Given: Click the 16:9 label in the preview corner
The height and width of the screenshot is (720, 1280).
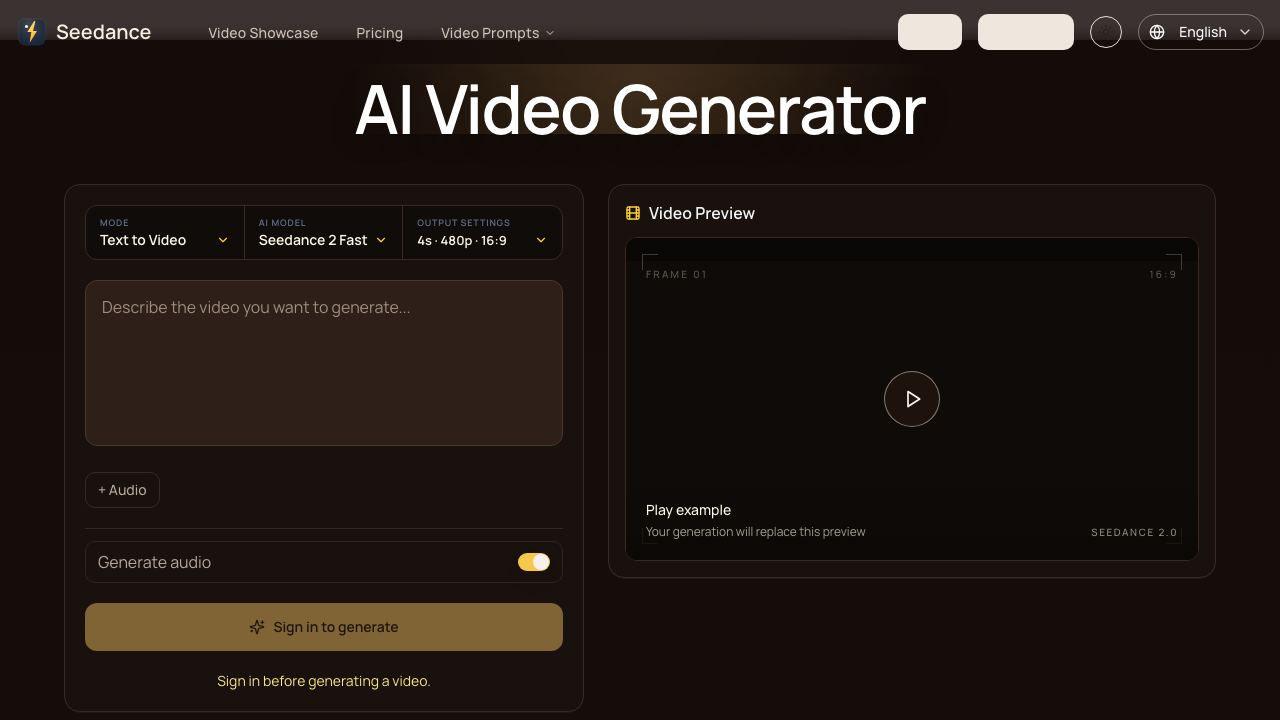Looking at the screenshot, I should click(1163, 274).
